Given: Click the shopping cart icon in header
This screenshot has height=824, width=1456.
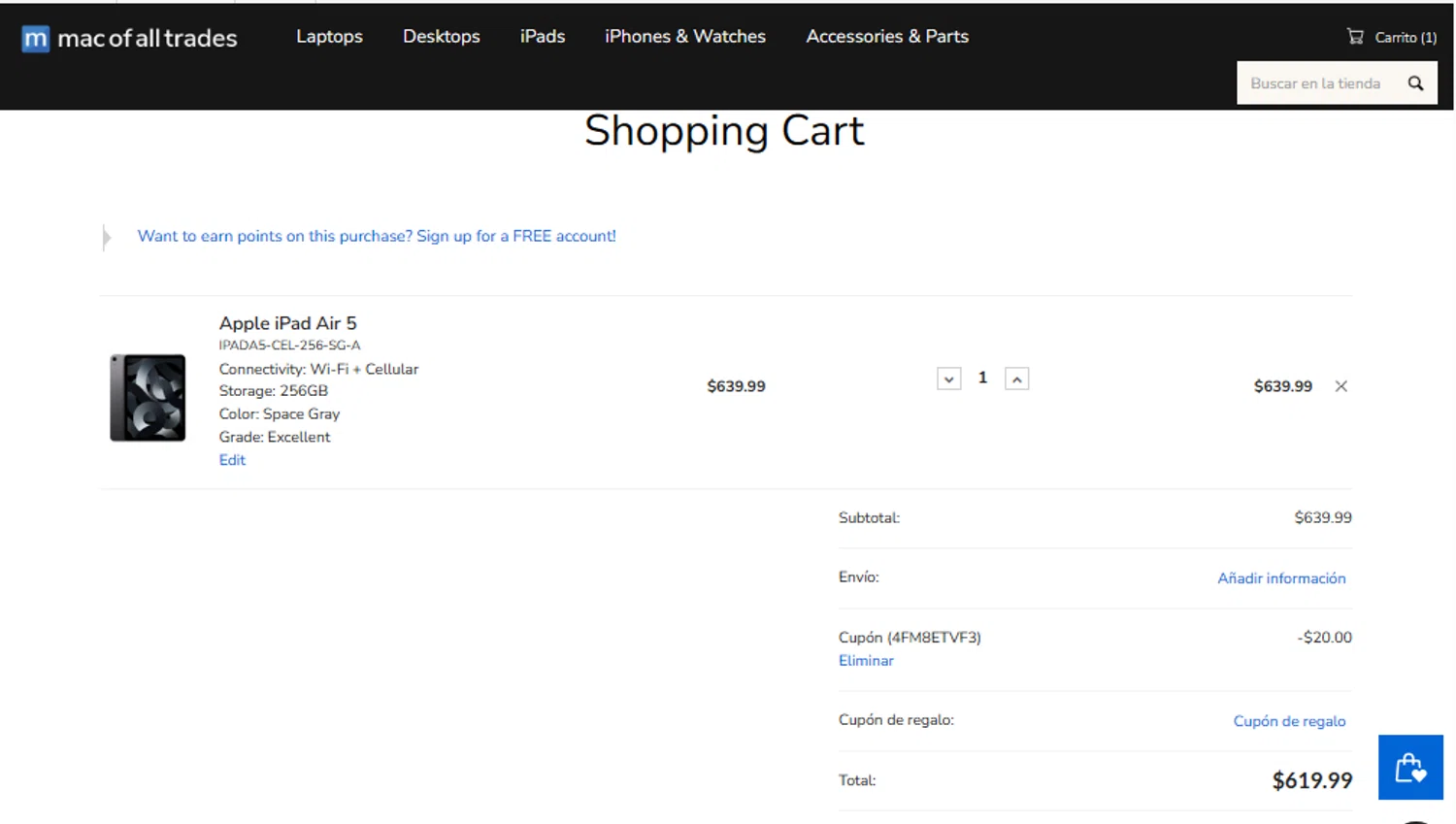Looking at the screenshot, I should click(1355, 37).
